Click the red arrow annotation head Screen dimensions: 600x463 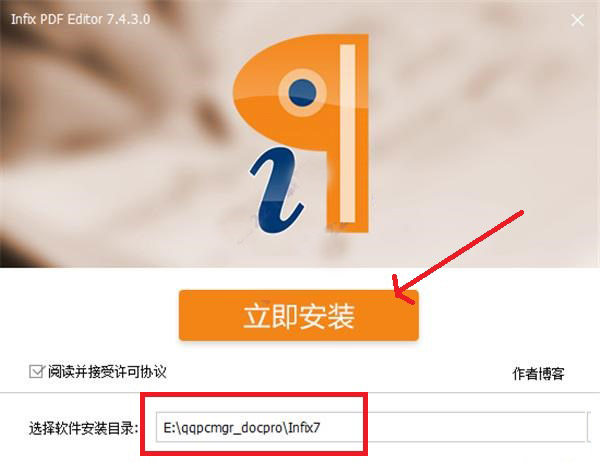click(403, 290)
